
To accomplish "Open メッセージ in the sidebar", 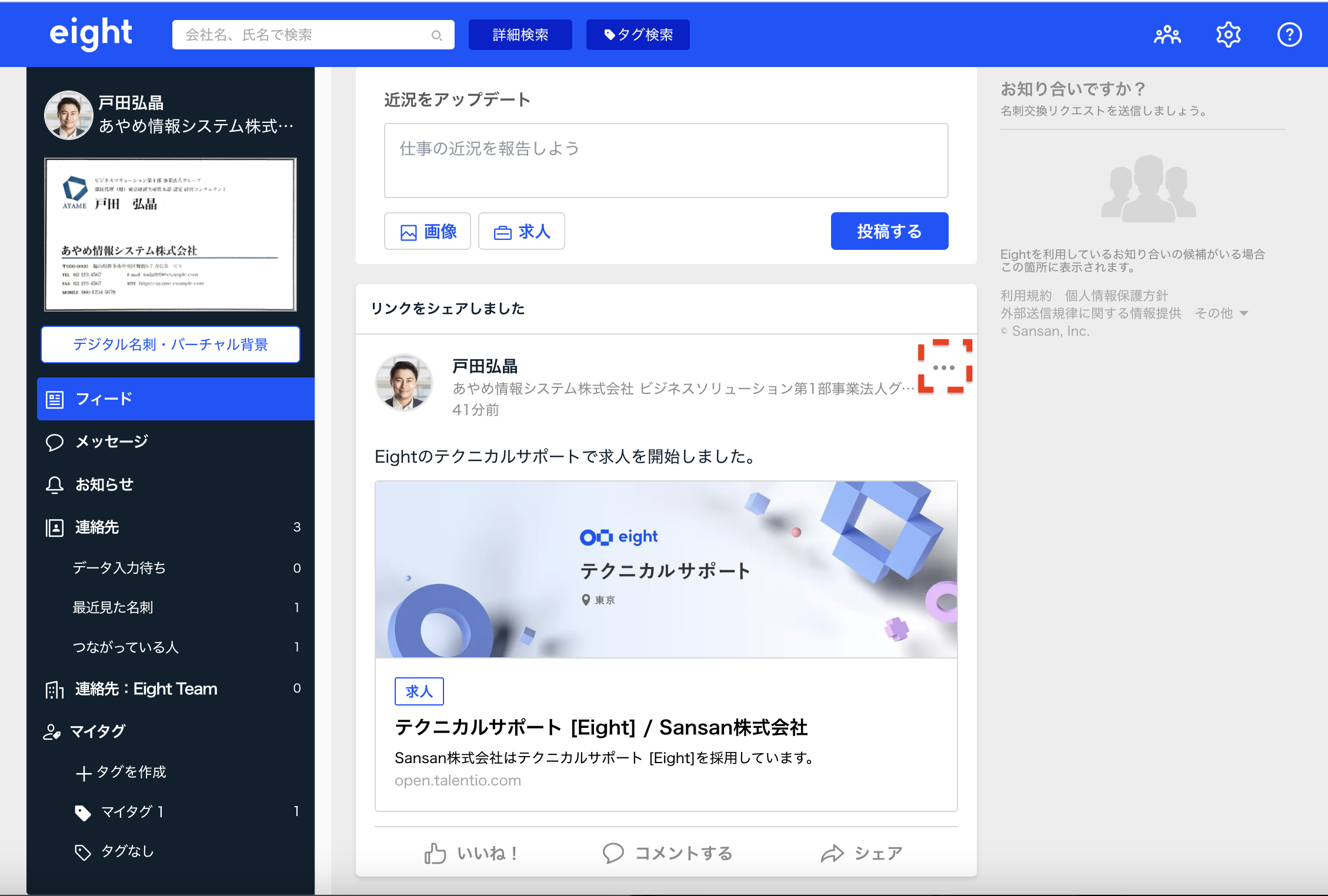I will (x=112, y=442).
